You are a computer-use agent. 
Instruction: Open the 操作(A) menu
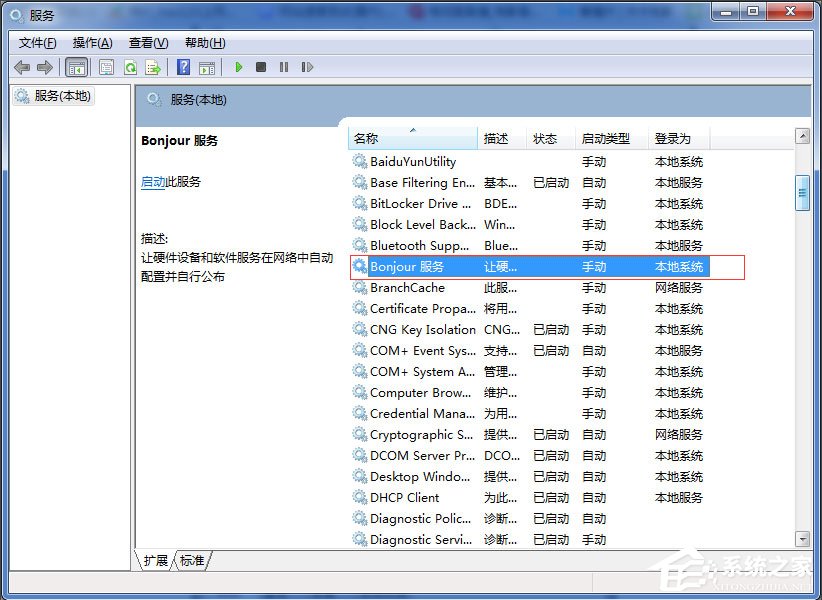coord(92,43)
